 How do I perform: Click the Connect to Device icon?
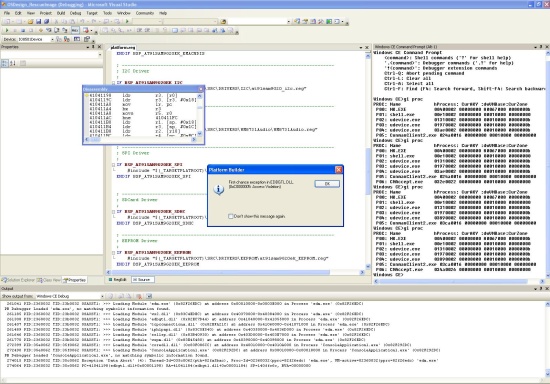tap(59, 39)
